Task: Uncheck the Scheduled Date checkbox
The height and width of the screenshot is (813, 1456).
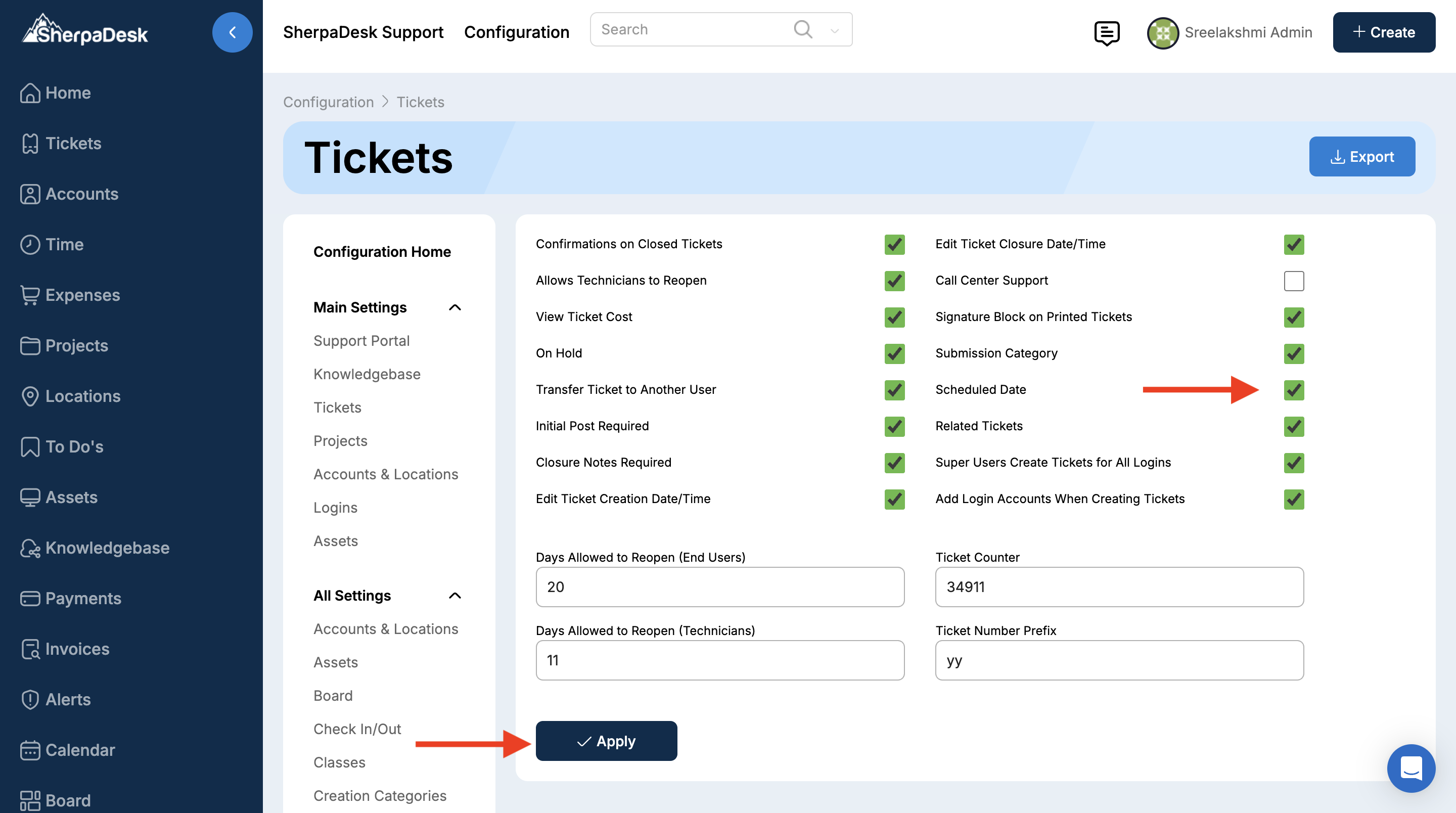Action: coord(1293,390)
